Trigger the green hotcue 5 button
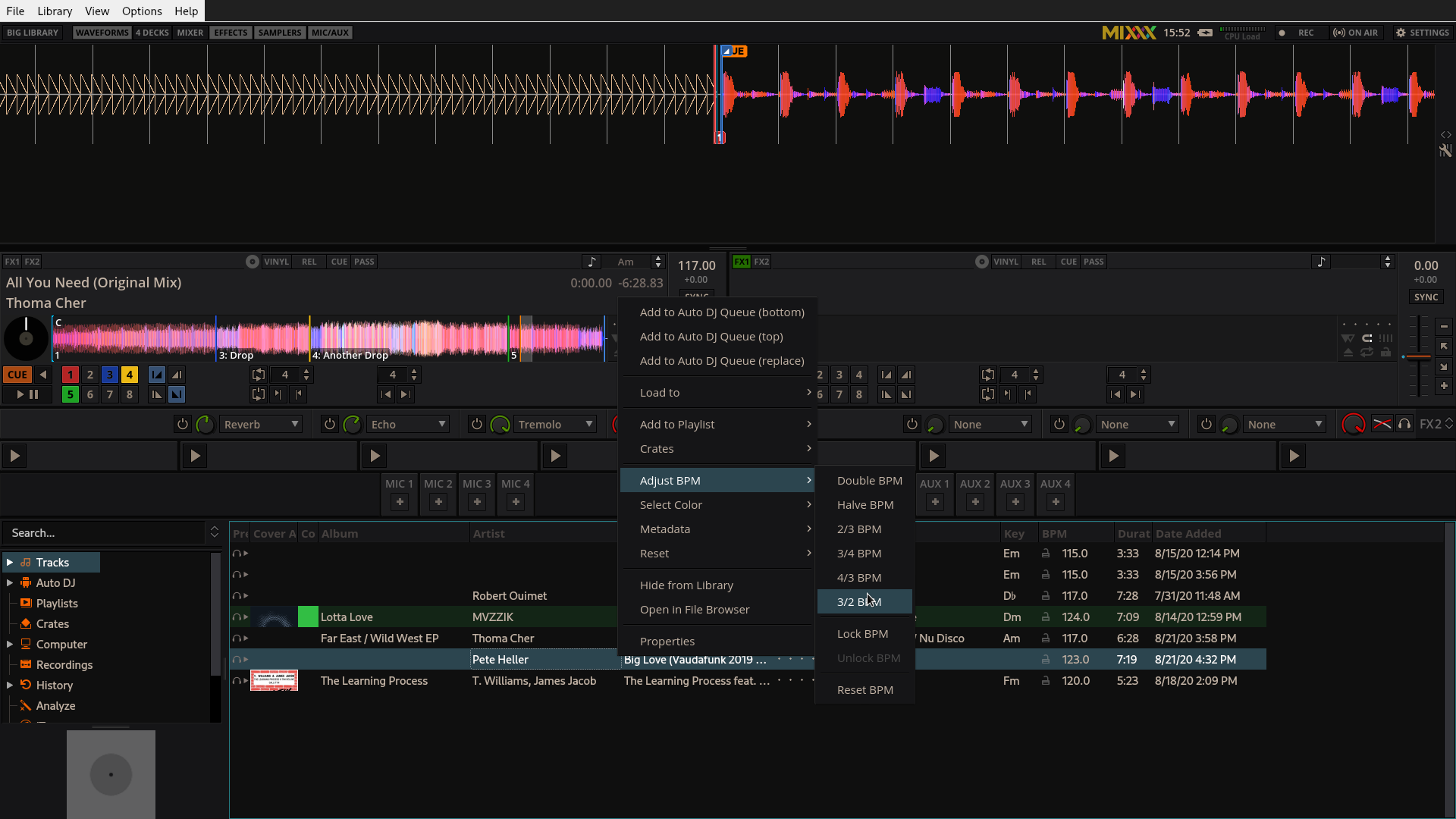1456x819 pixels. coord(70,394)
